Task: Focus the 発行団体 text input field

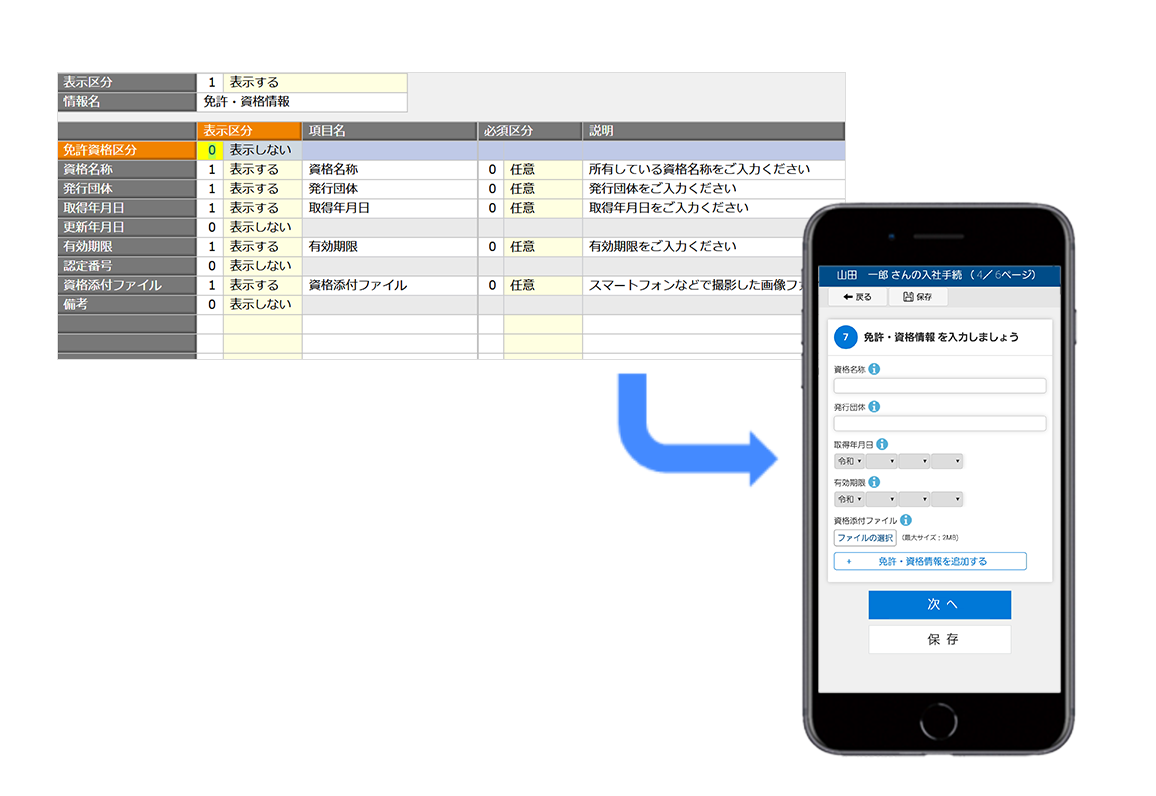Action: click(x=939, y=424)
